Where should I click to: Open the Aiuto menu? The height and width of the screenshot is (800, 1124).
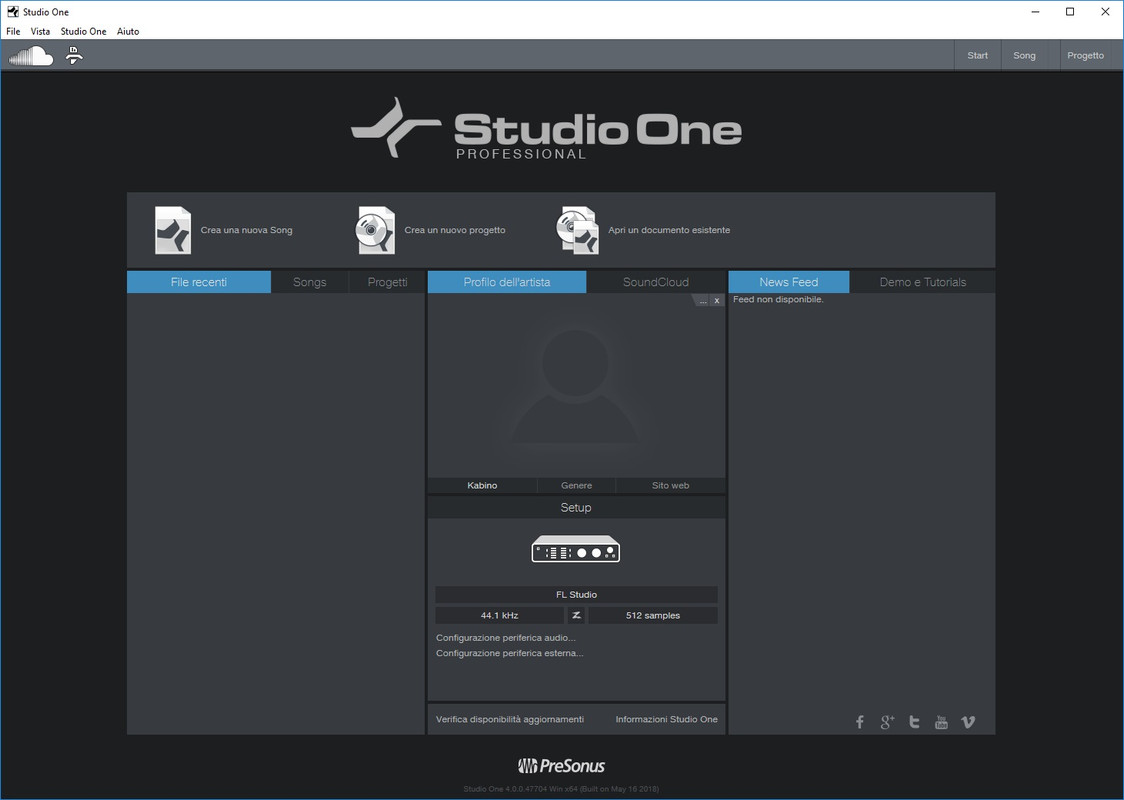(128, 32)
